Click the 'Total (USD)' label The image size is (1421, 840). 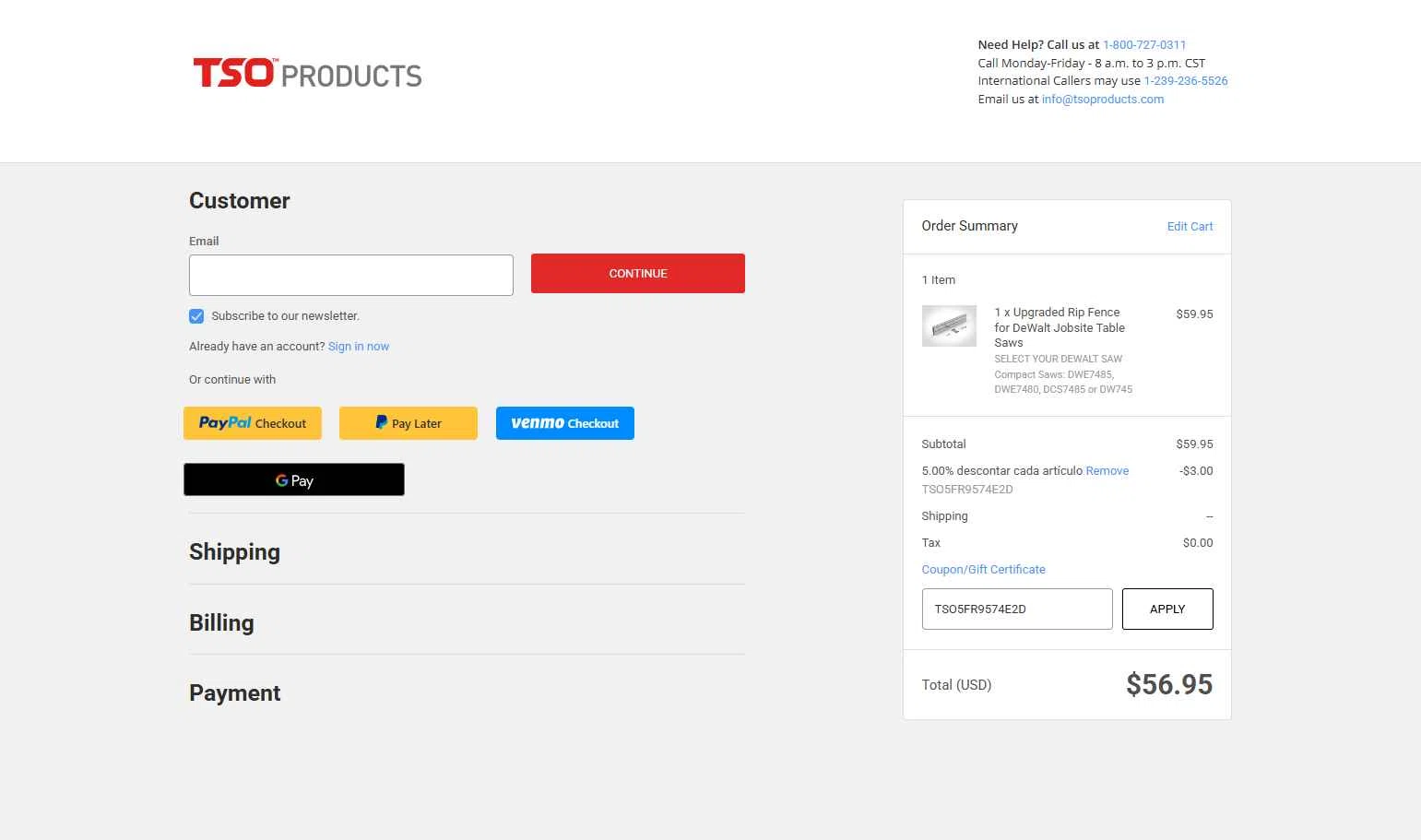[956, 685]
